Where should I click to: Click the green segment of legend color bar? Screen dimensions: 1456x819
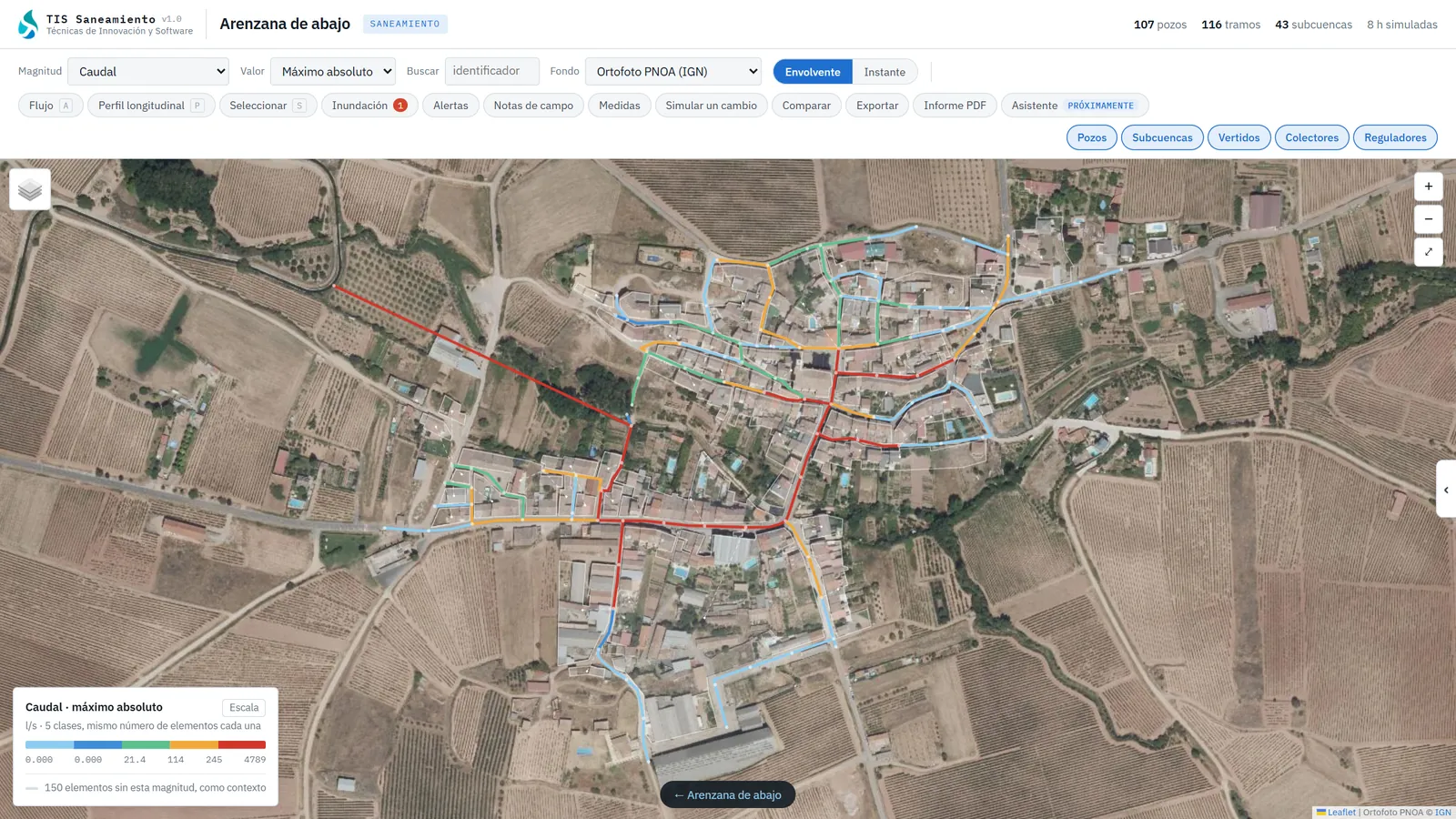(146, 744)
